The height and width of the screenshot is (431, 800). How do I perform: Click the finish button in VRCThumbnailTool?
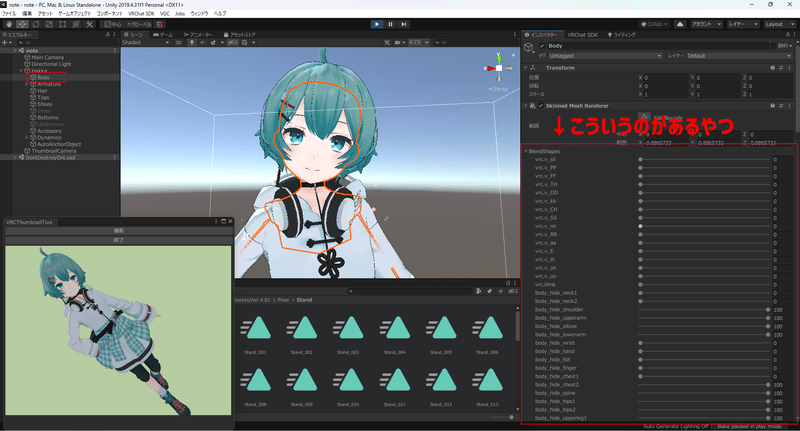tap(118, 240)
